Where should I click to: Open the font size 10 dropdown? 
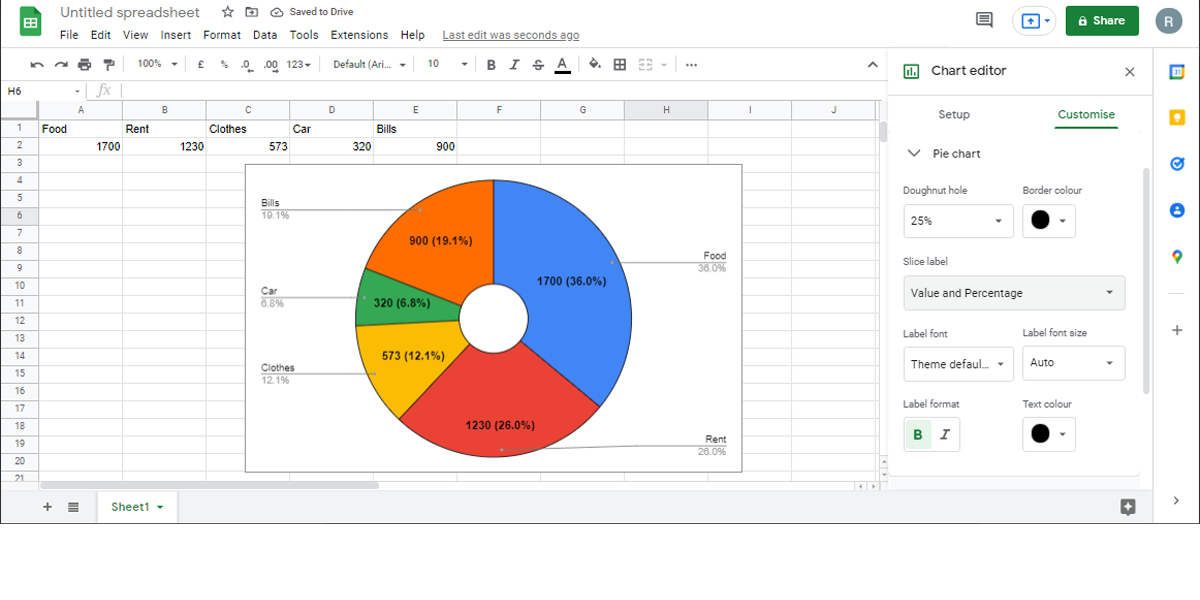(x=447, y=64)
